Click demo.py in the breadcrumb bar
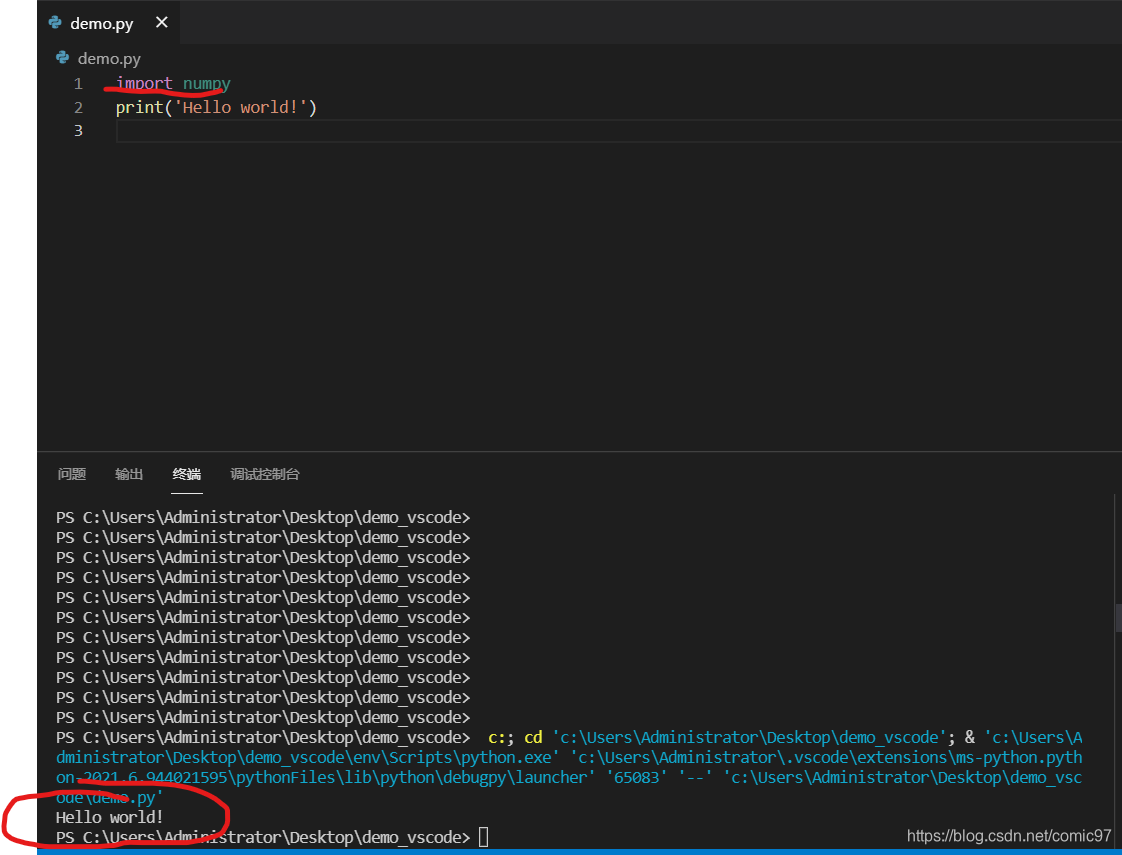This screenshot has height=855, width=1122. [109, 59]
